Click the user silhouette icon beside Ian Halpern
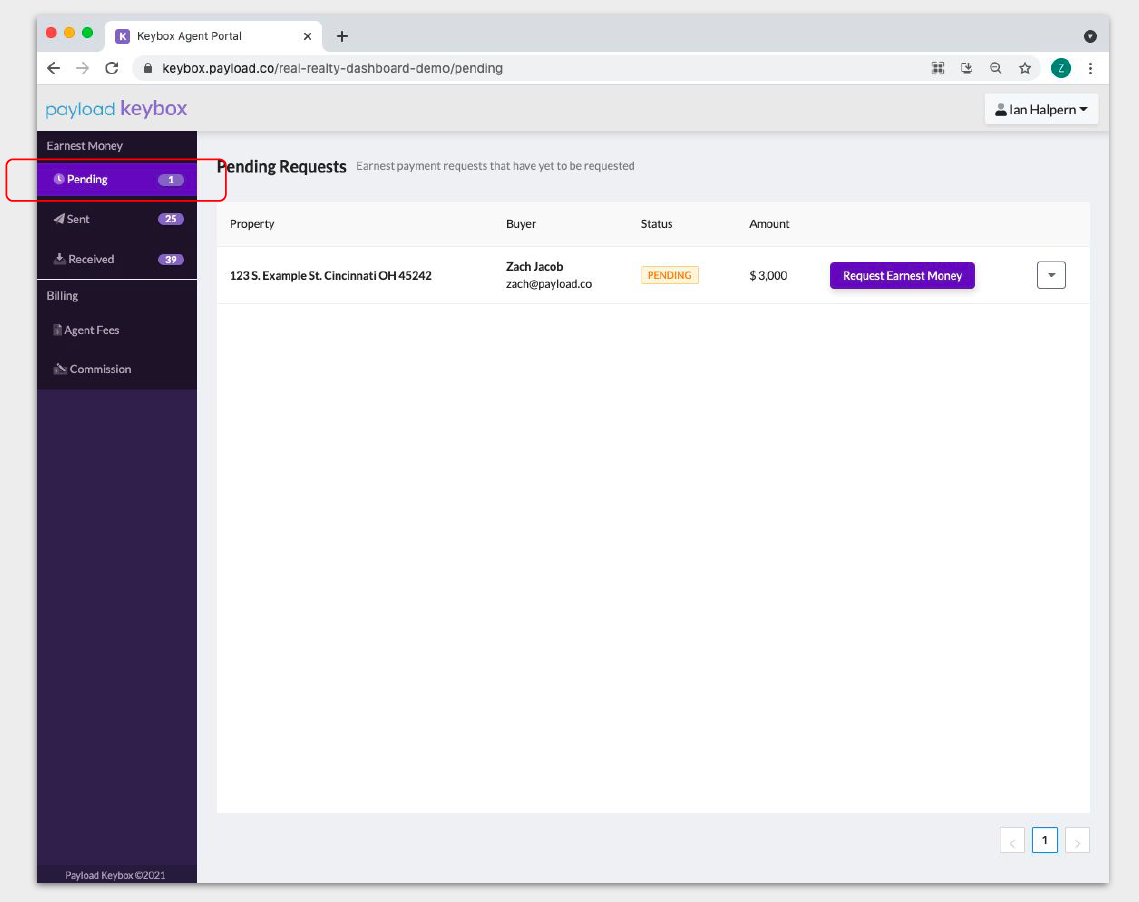This screenshot has width=1139, height=902. point(1001,108)
